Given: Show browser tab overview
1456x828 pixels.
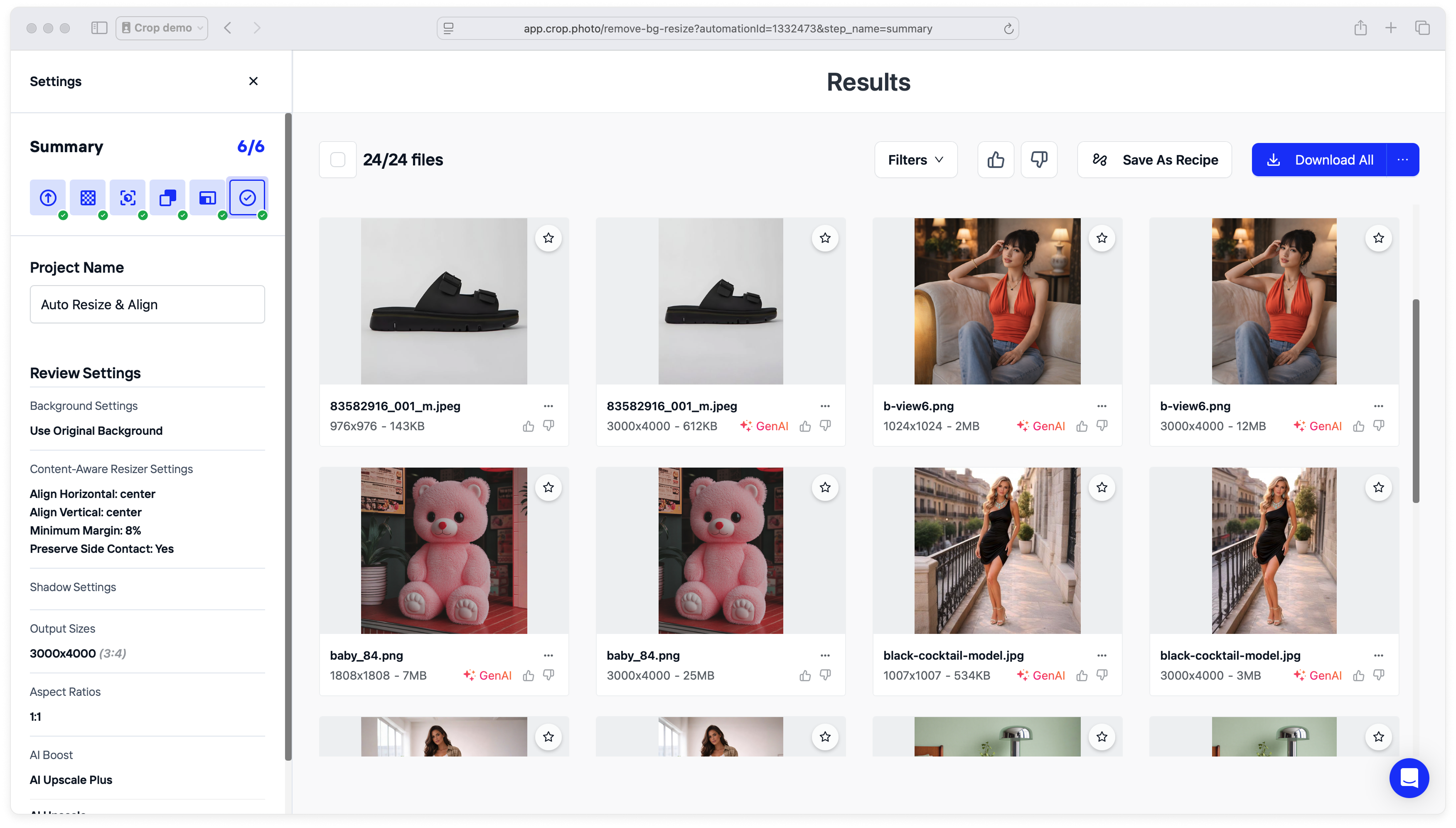Looking at the screenshot, I should point(1422,28).
